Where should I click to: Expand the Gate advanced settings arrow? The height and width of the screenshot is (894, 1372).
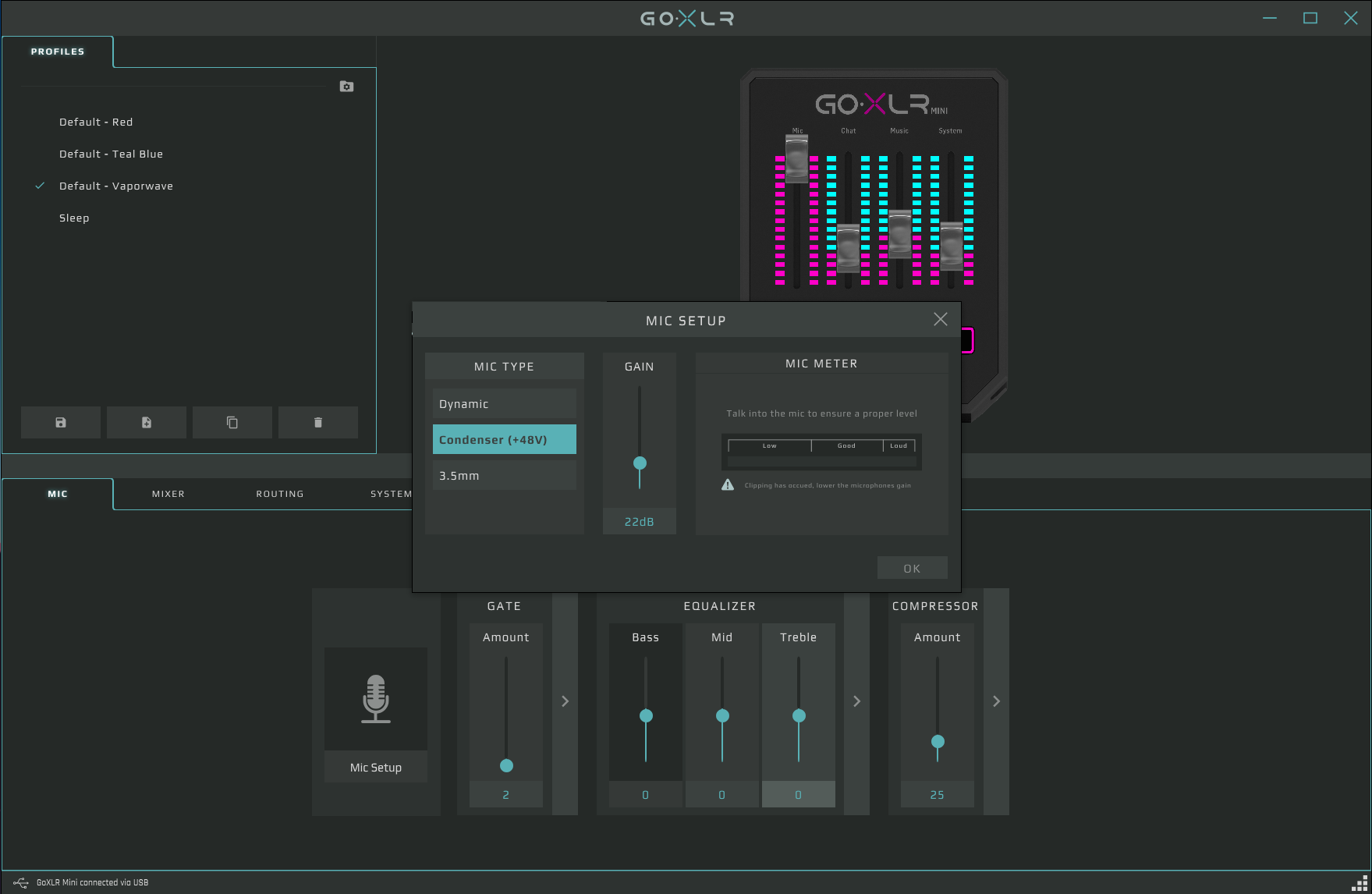tap(565, 701)
